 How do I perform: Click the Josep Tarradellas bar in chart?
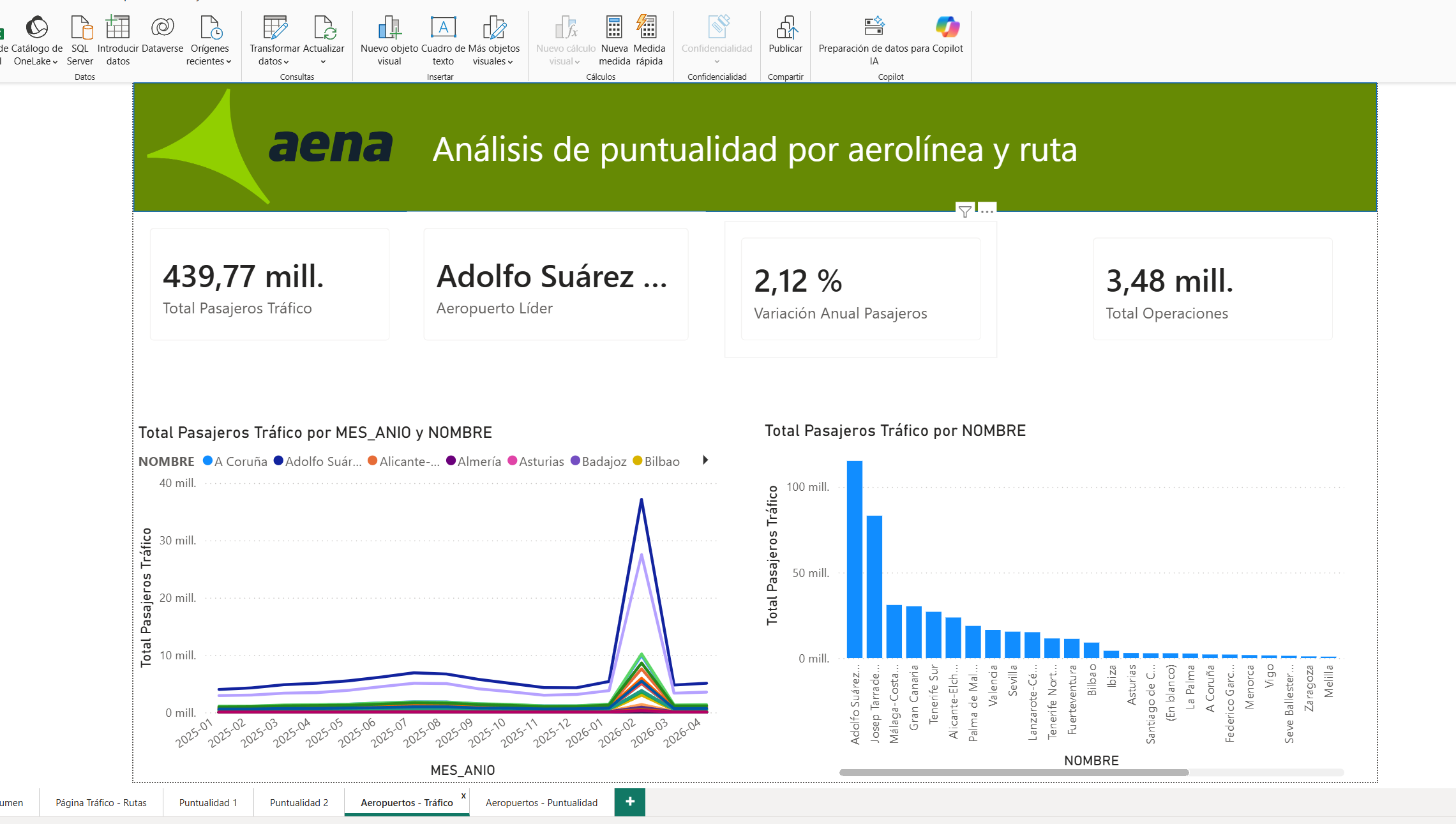pyautogui.click(x=874, y=587)
